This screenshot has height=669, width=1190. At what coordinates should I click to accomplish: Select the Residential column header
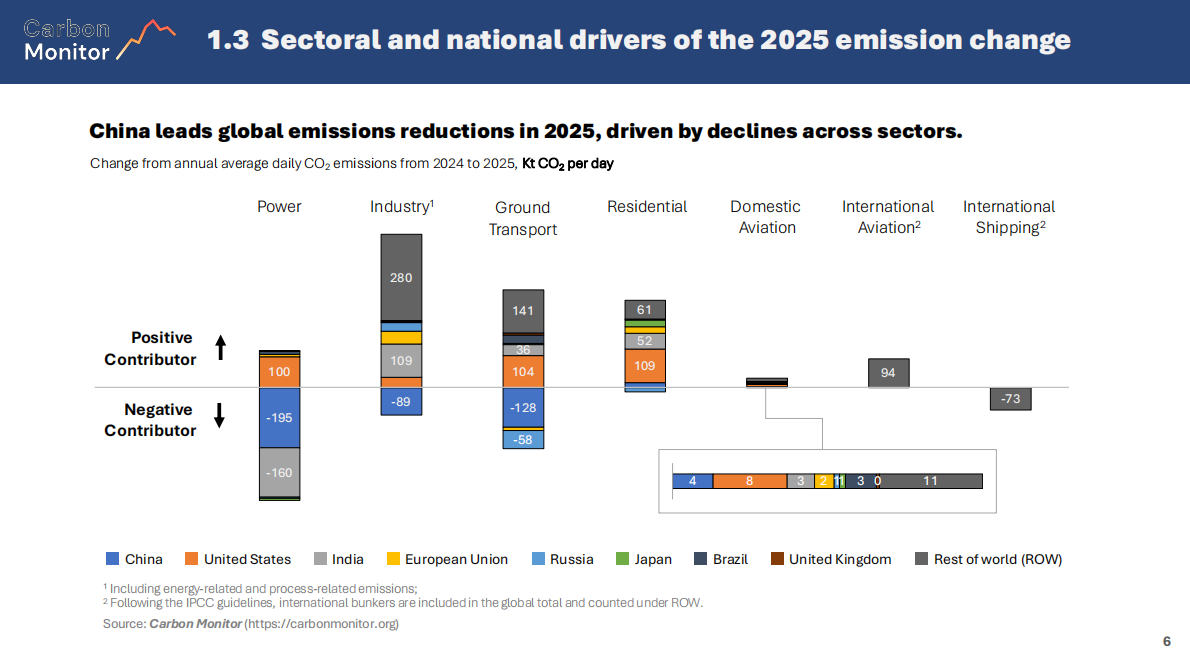point(647,206)
